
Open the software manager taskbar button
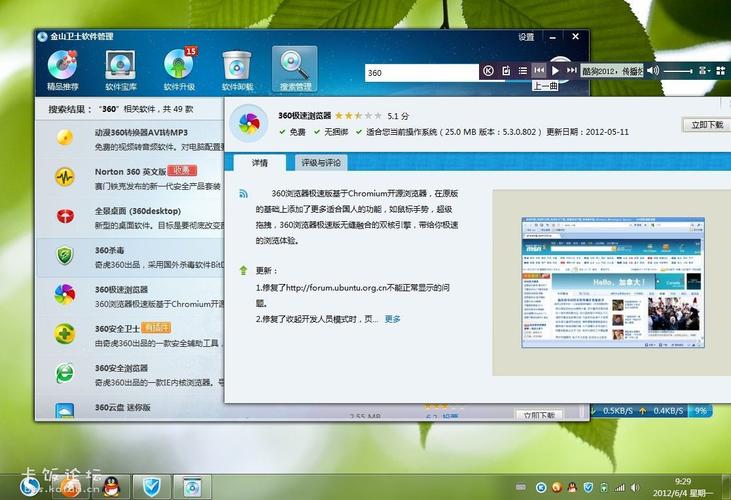click(192, 487)
